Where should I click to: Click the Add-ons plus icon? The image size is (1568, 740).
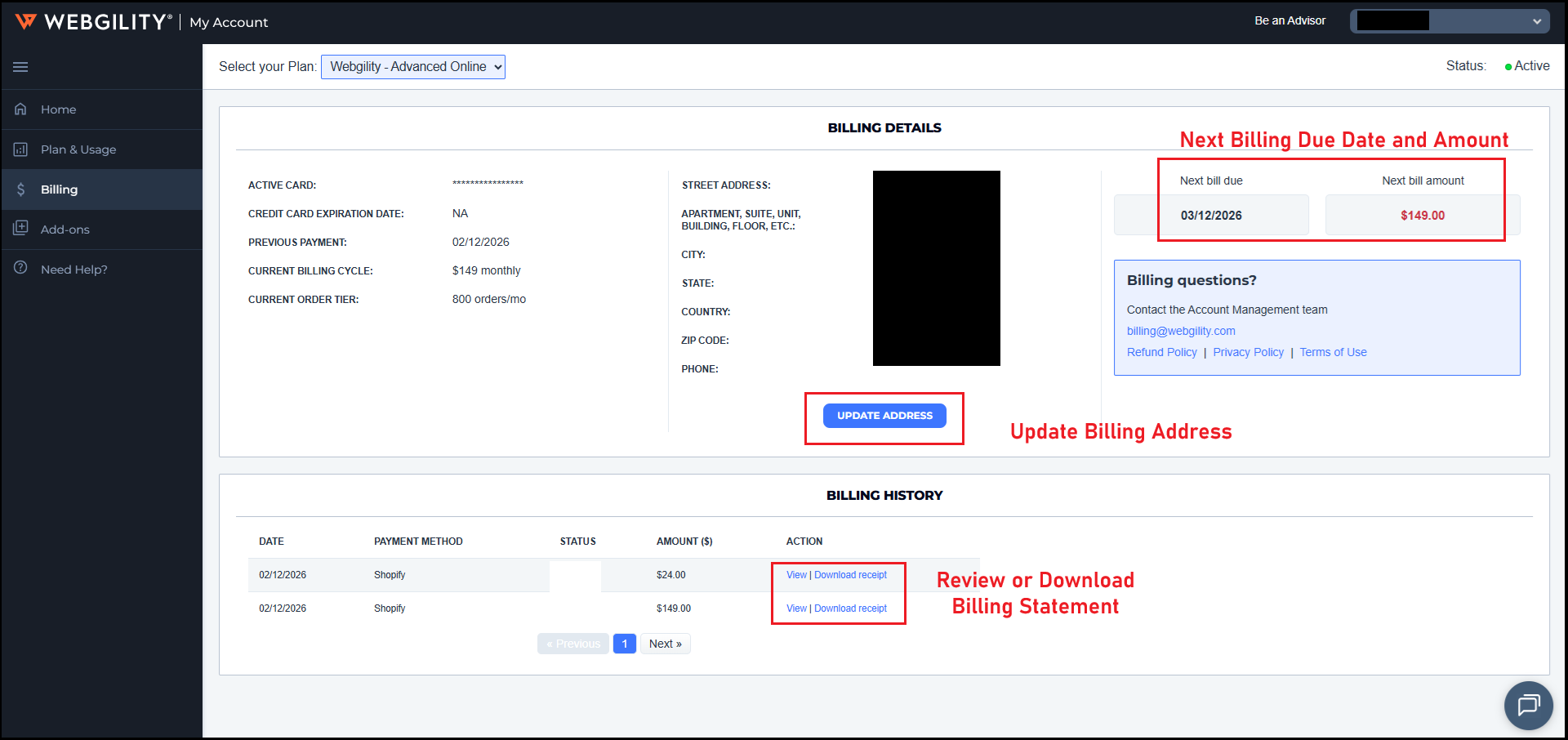(x=20, y=229)
